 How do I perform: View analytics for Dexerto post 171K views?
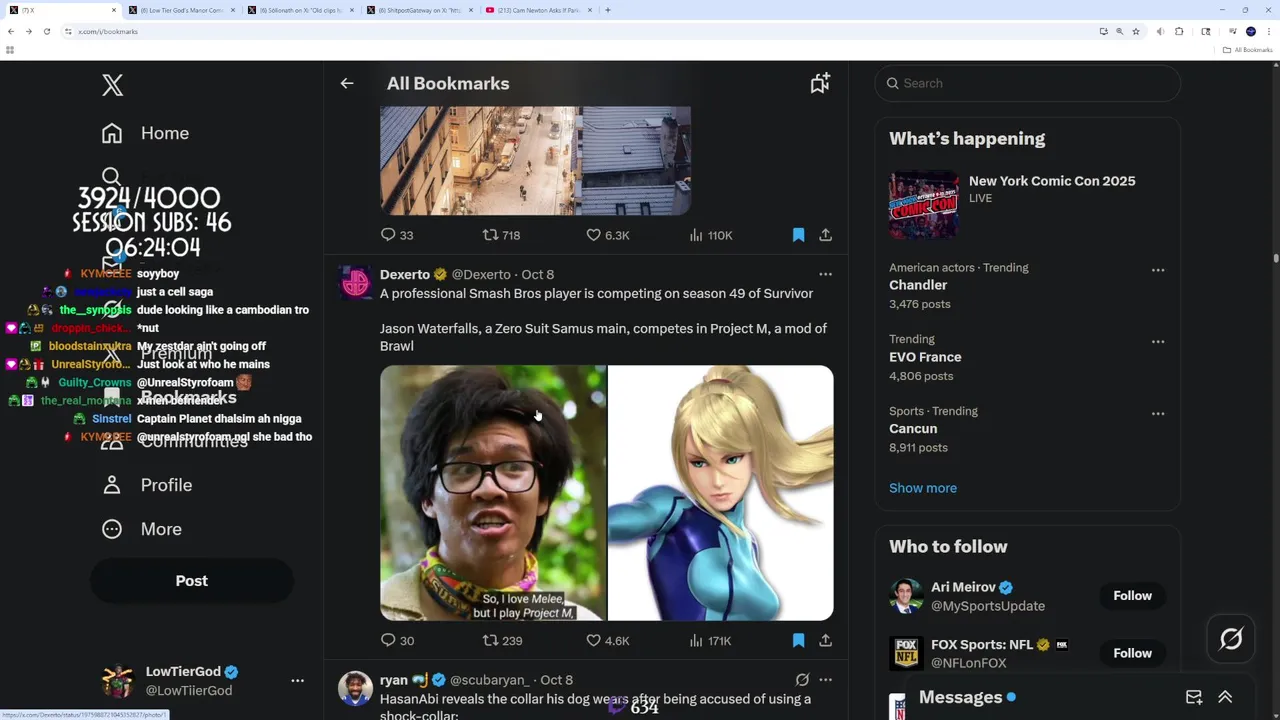pyautogui.click(x=710, y=641)
